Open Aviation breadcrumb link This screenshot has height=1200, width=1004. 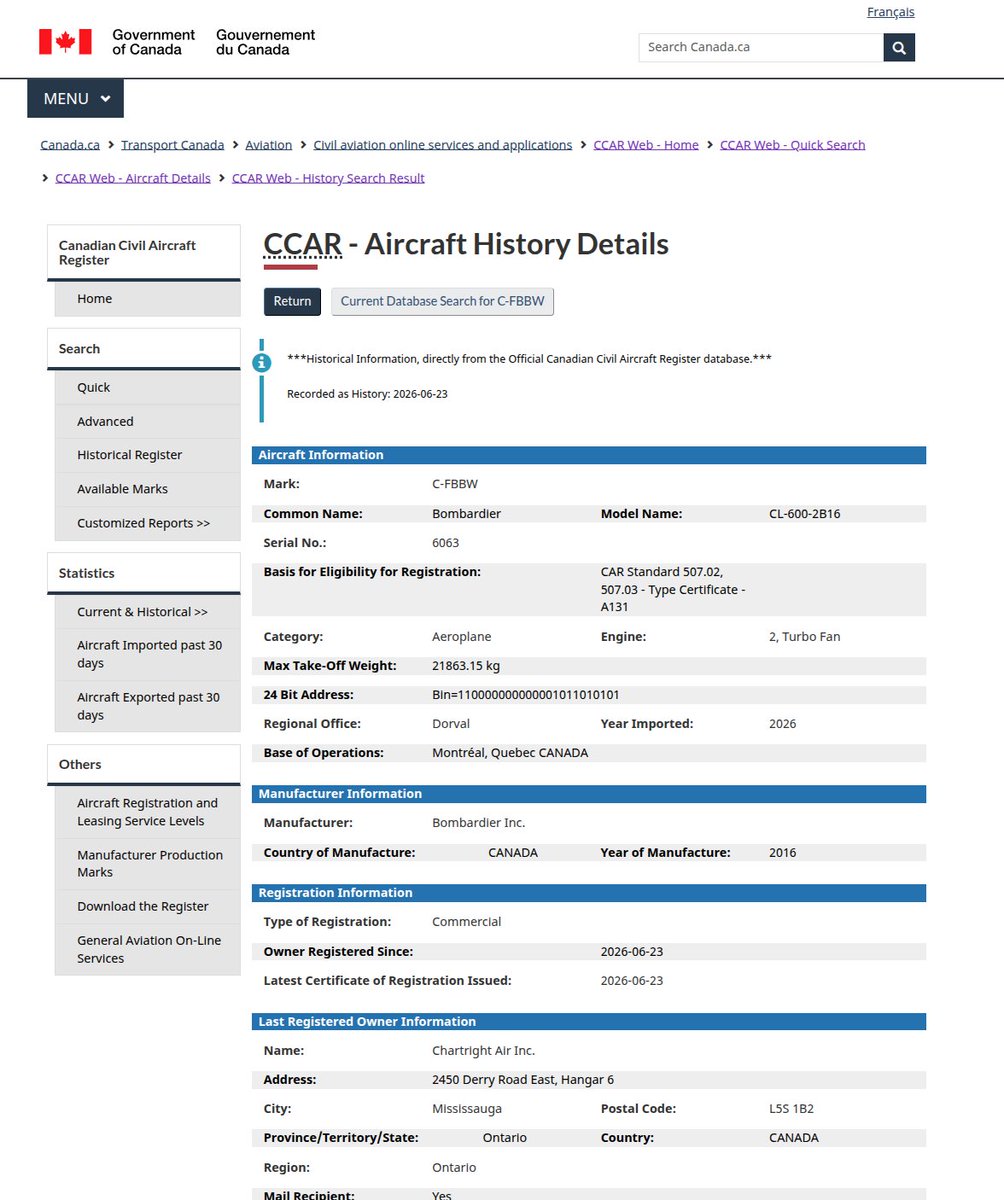click(x=269, y=145)
